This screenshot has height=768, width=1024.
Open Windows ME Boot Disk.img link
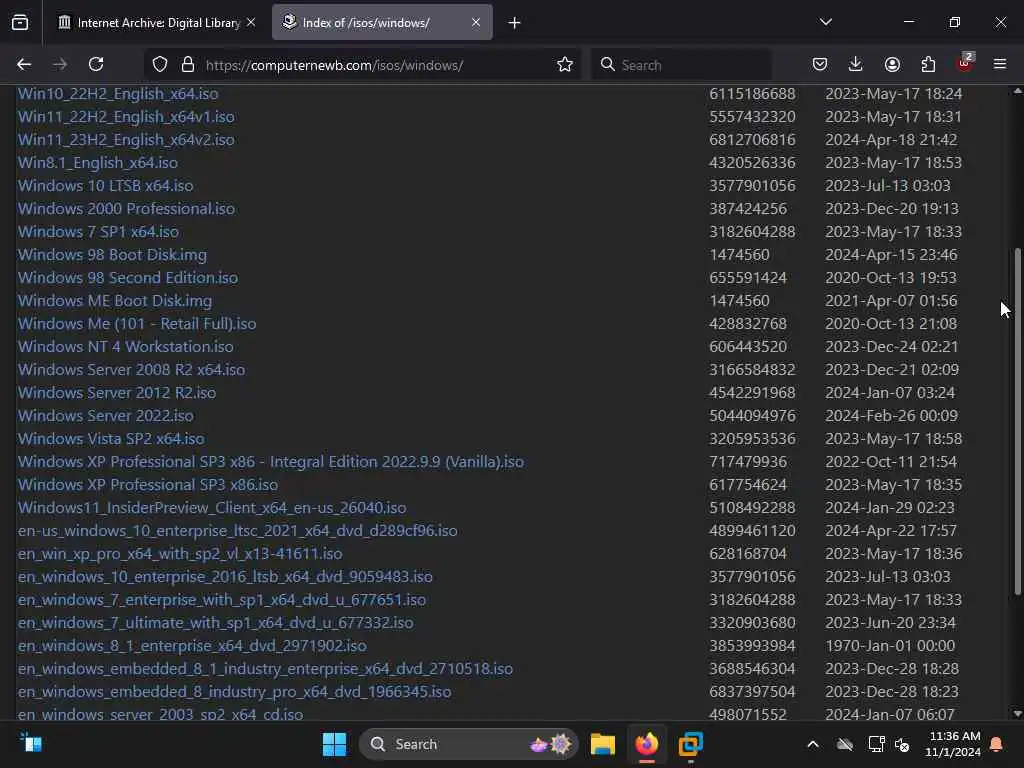pyautogui.click(x=115, y=300)
